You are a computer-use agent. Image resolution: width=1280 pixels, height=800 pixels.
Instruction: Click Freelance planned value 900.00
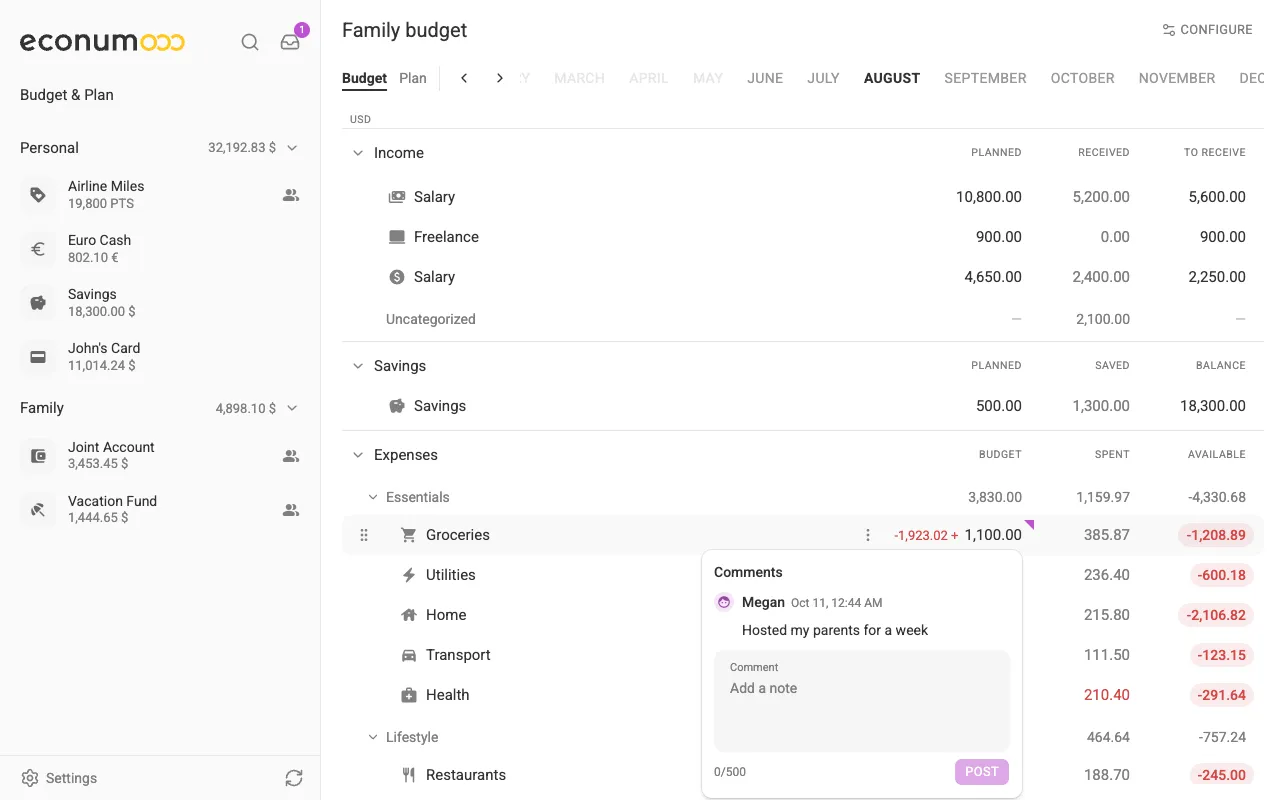point(999,237)
